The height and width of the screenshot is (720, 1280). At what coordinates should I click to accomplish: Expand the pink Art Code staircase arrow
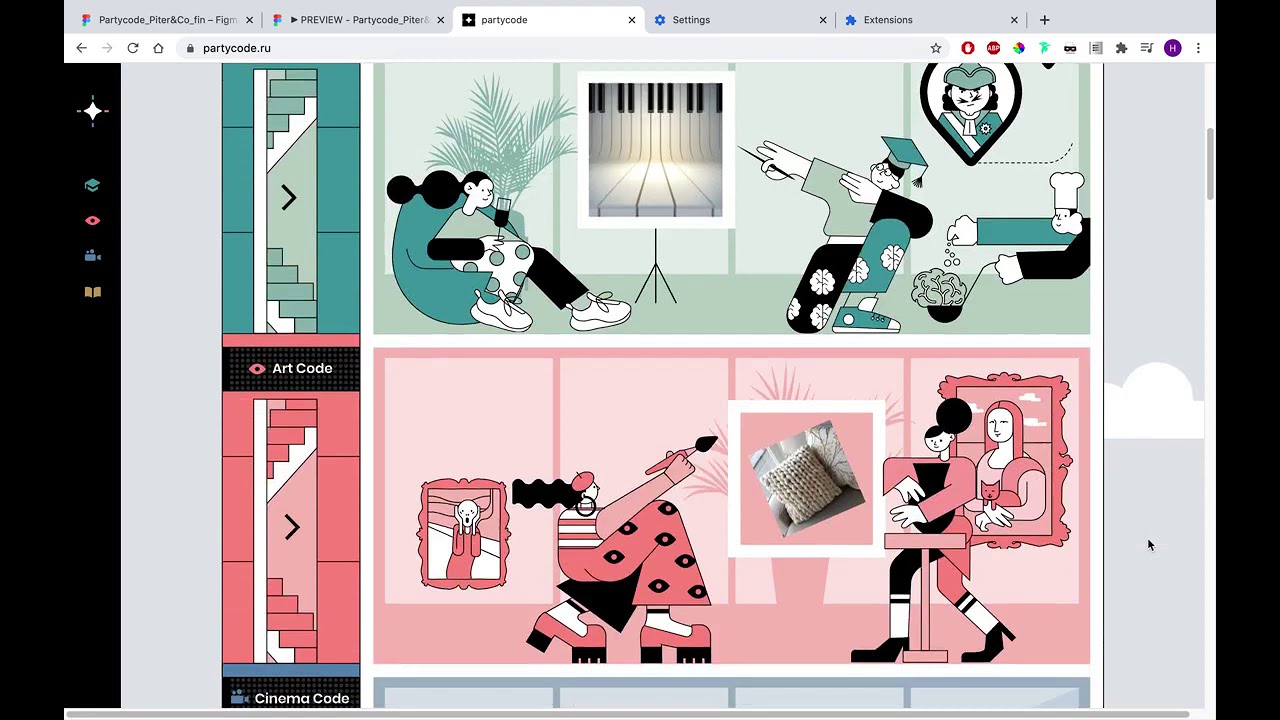point(291,527)
